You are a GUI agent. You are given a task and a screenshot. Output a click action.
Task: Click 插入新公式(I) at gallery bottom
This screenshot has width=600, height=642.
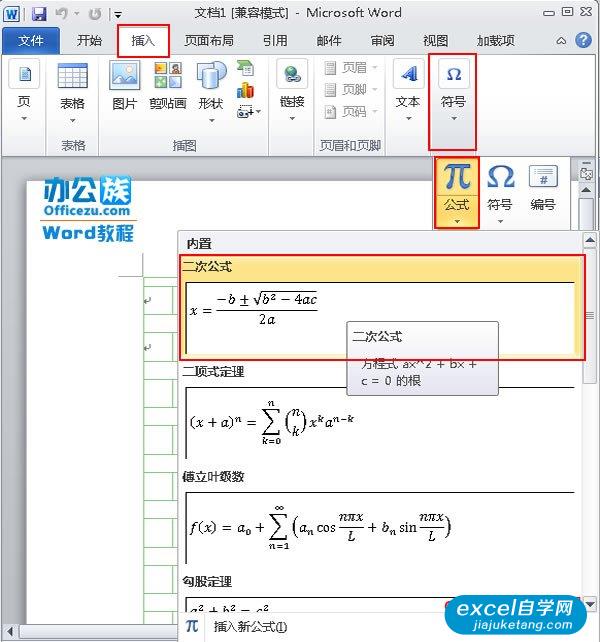[x=250, y=626]
